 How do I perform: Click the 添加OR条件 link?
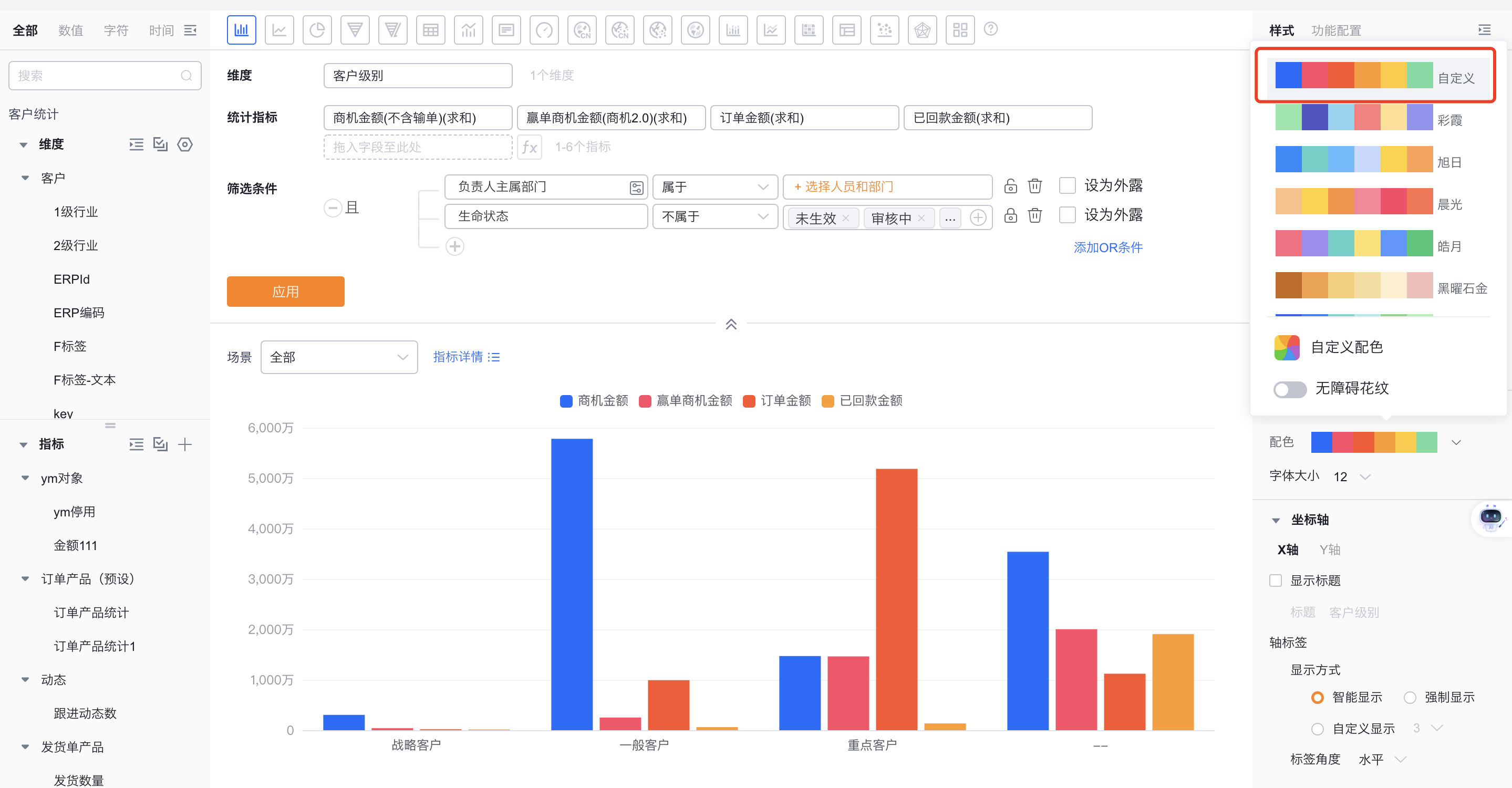[1107, 247]
